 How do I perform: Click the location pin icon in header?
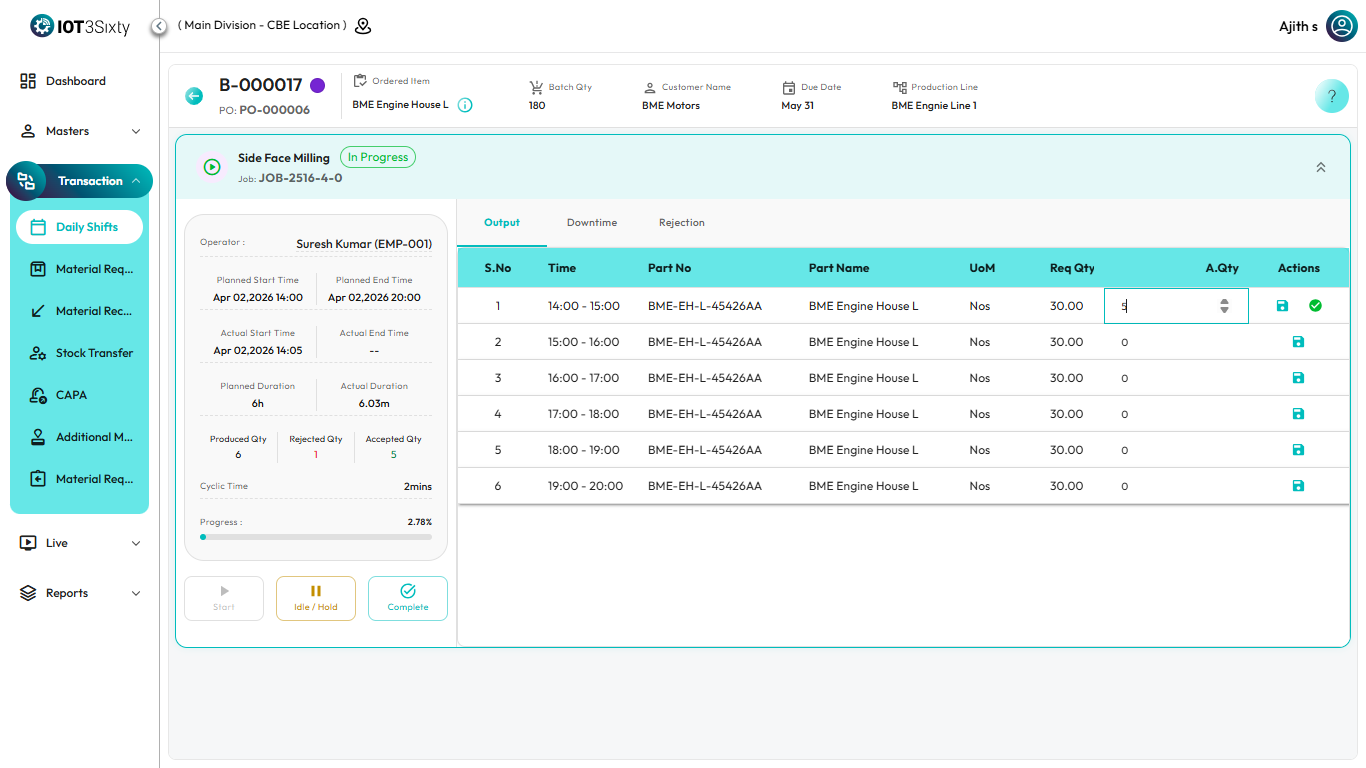[363, 26]
